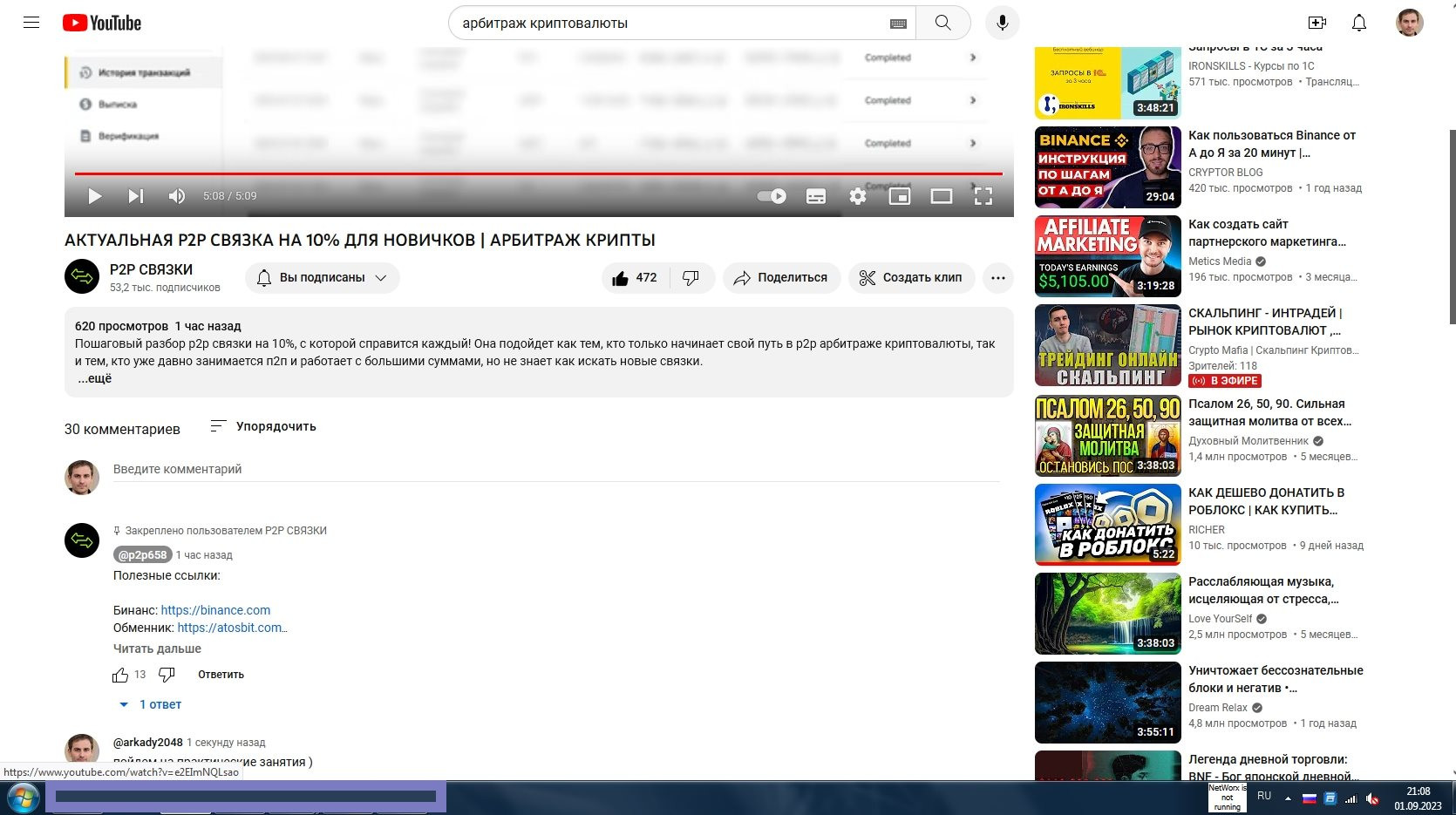1456x815 pixels.
Task: Open the RU language indicator
Action: [1264, 796]
